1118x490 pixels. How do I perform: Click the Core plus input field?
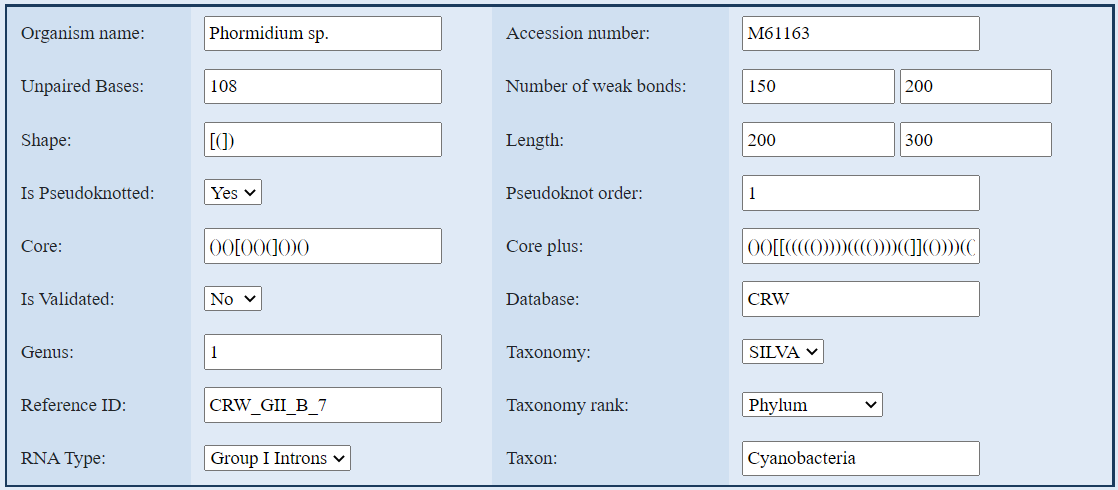coord(860,246)
